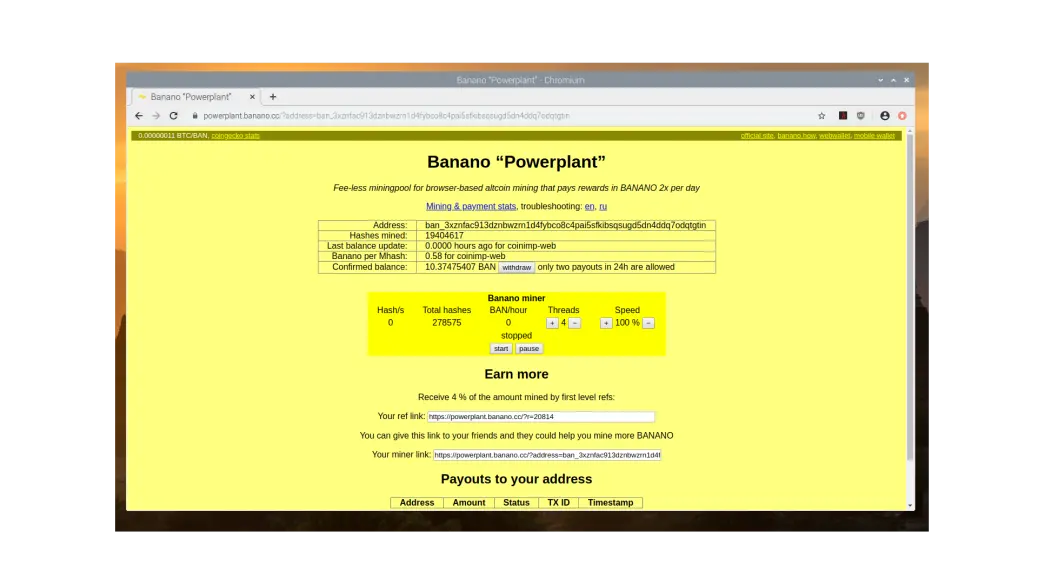Select the Banano "Powerplant" tab
Image resolution: width=1038 pixels, height=584 pixels.
pyautogui.click(x=196, y=97)
